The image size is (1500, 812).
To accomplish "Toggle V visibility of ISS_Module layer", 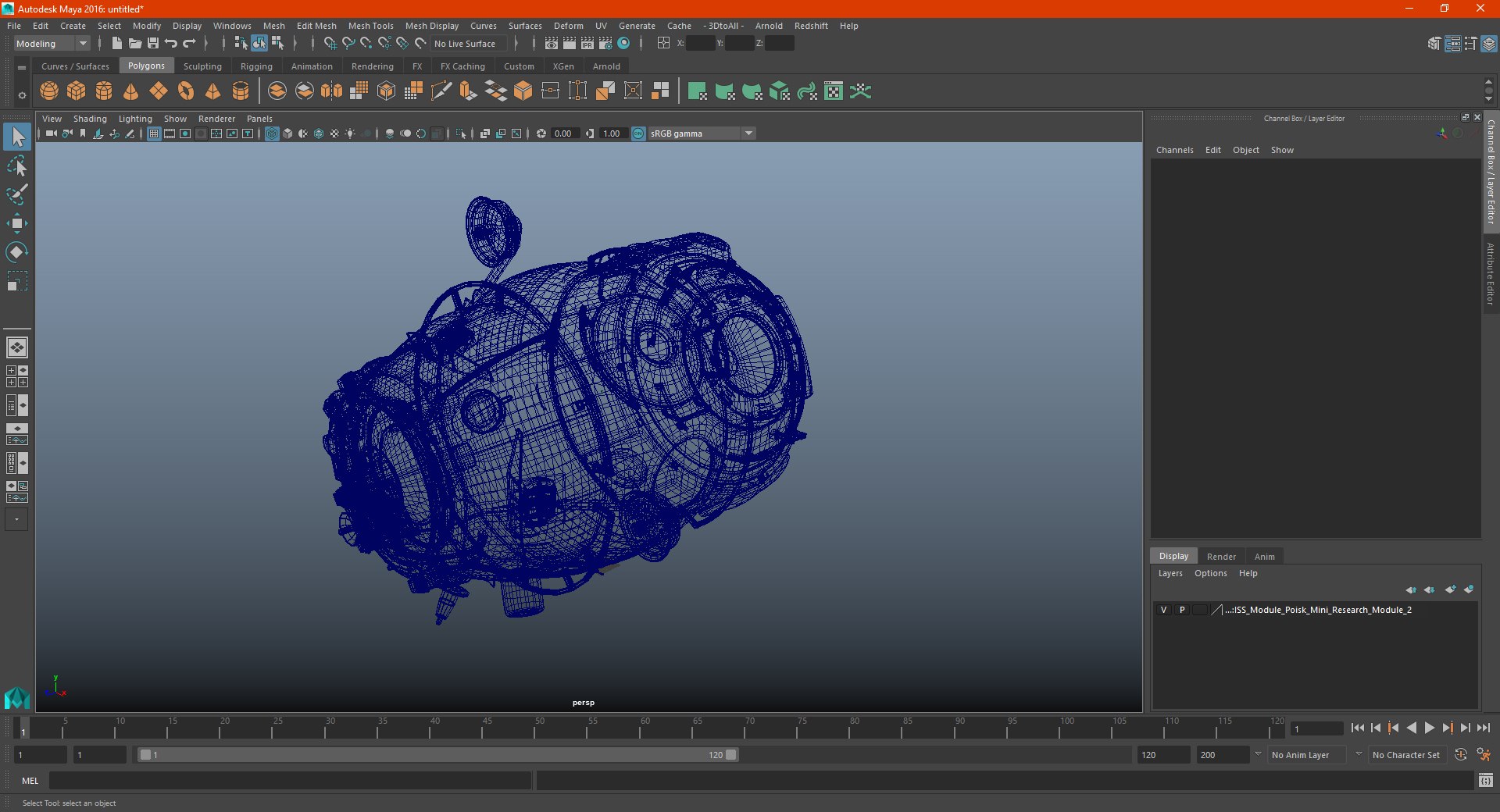I will [1163, 610].
